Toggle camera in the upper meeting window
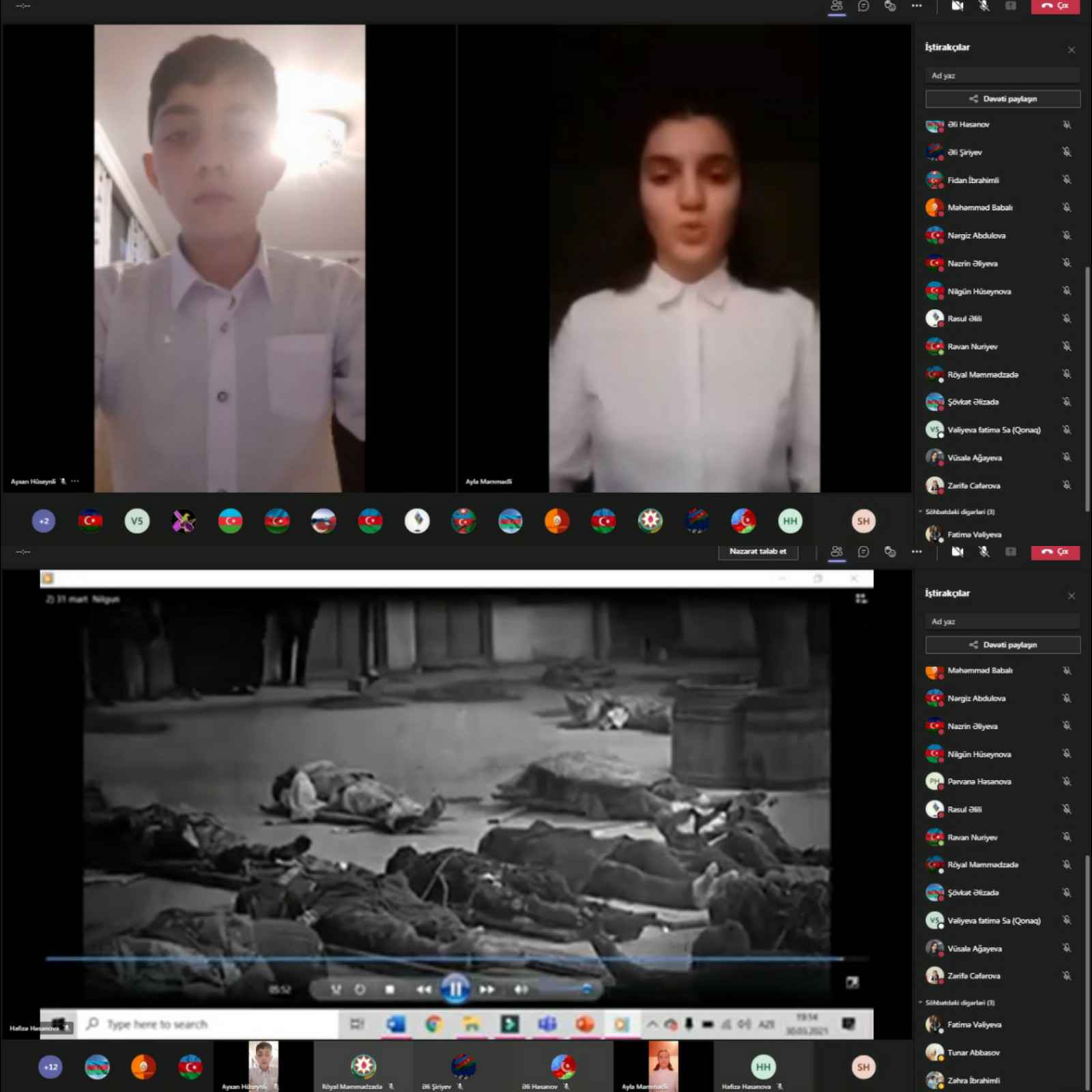The width and height of the screenshot is (1092, 1092). tap(958, 6)
